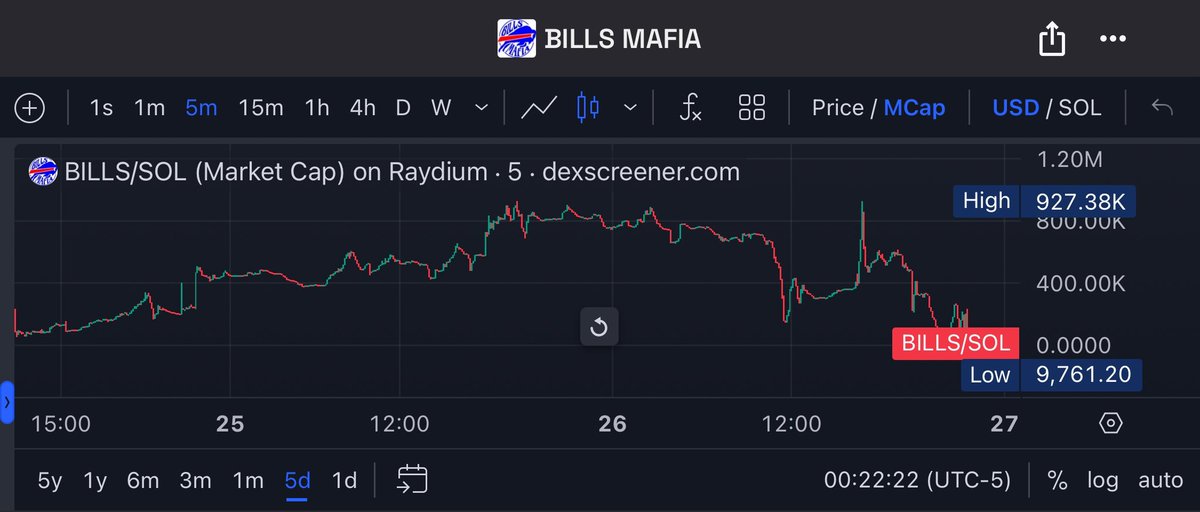The width and height of the screenshot is (1200, 512).
Task: Set range to 1m in bottom bar
Action: [248, 481]
